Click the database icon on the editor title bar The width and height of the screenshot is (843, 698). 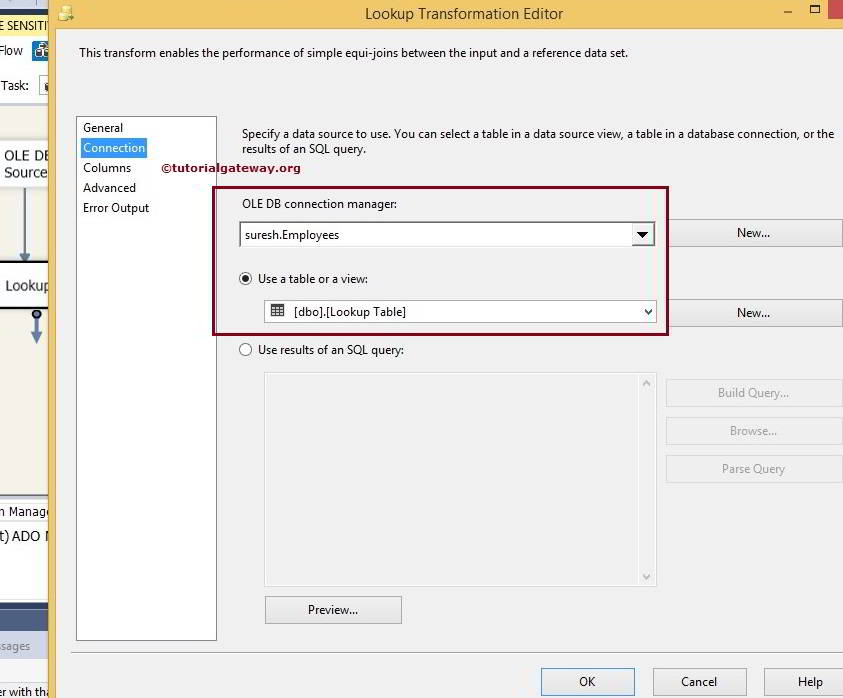click(66, 14)
